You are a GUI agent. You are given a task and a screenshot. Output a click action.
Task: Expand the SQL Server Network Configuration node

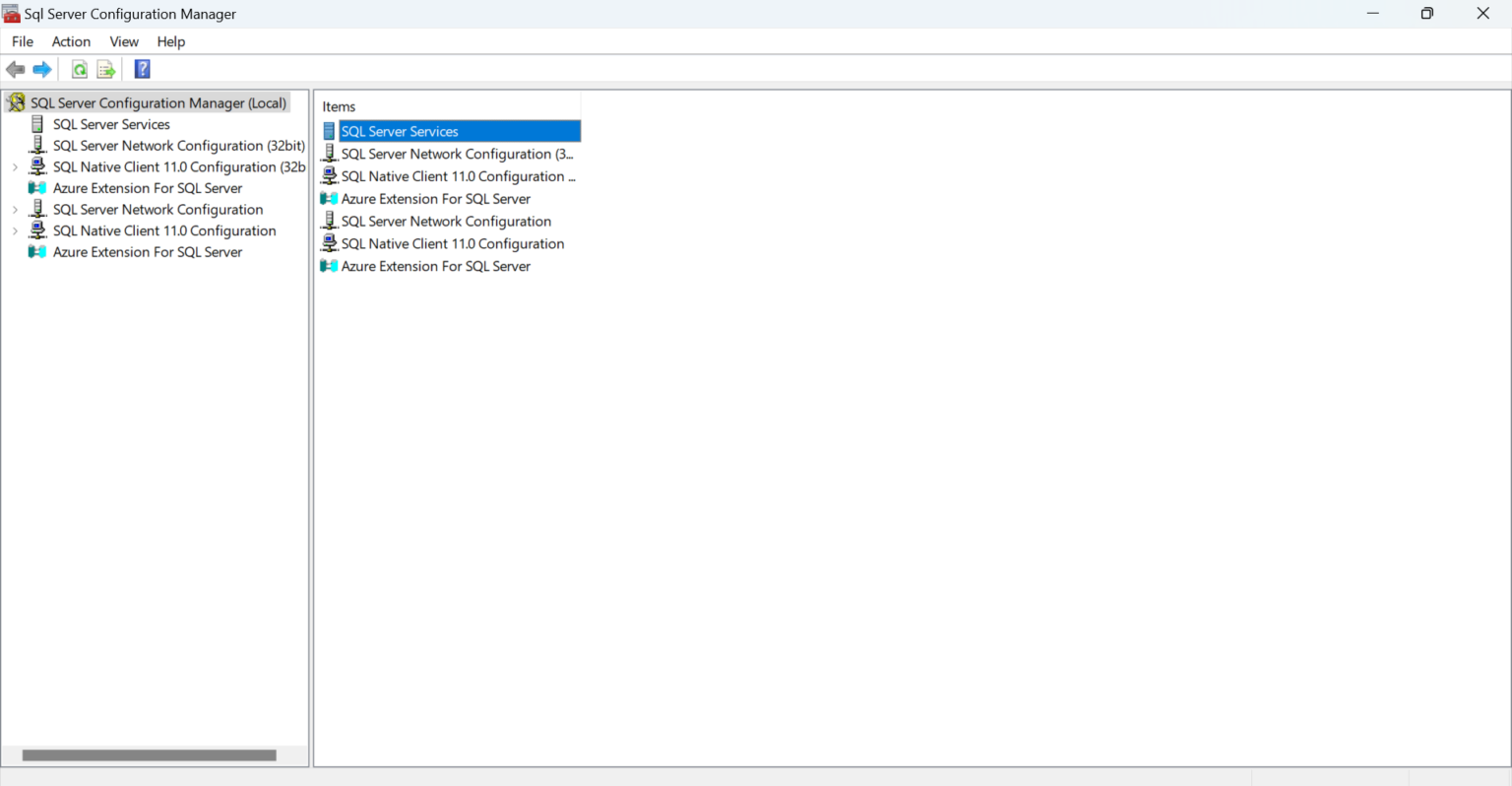16,209
